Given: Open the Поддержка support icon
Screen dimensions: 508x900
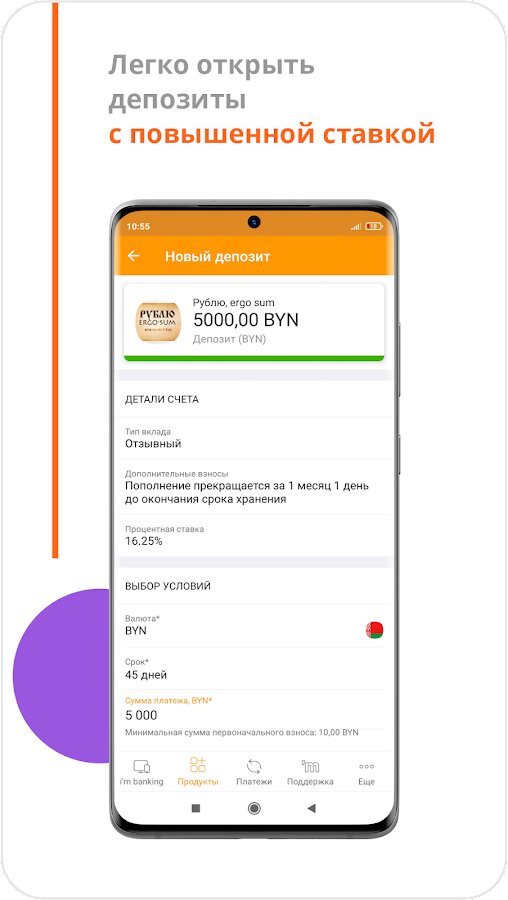Looking at the screenshot, I should [x=310, y=766].
